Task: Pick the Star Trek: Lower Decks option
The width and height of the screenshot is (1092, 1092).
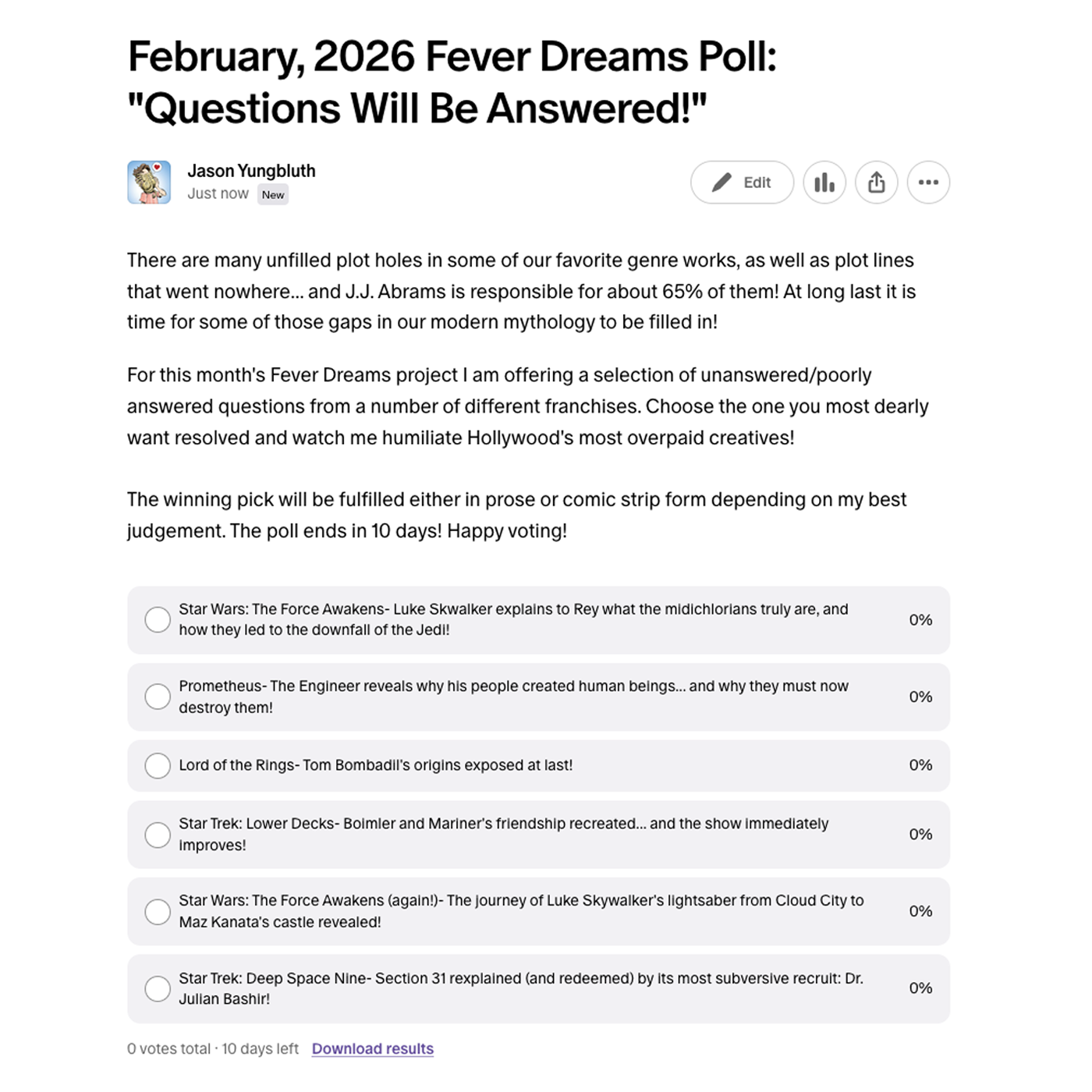Action: click(158, 835)
